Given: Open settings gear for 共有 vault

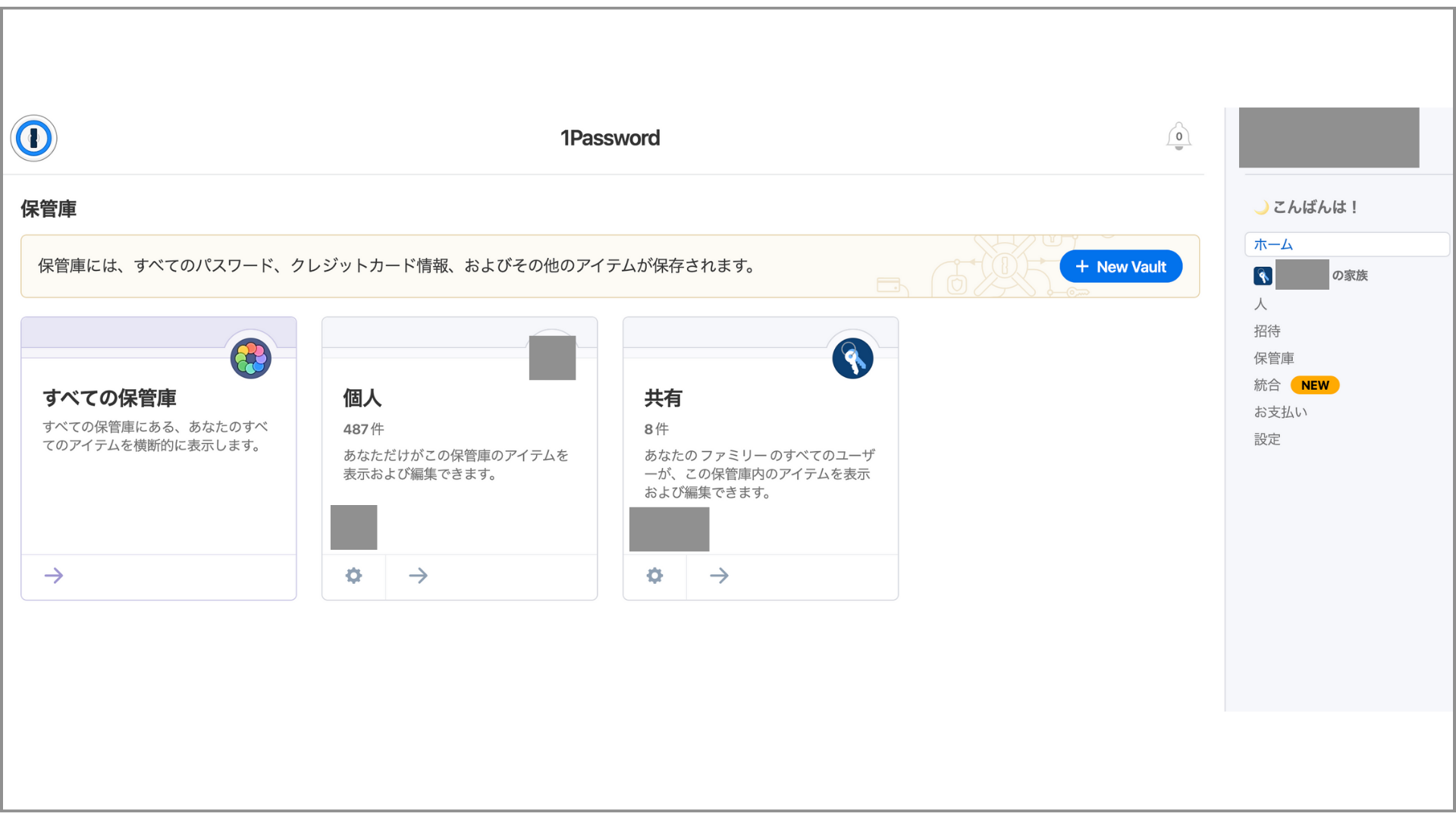Looking at the screenshot, I should click(x=654, y=576).
